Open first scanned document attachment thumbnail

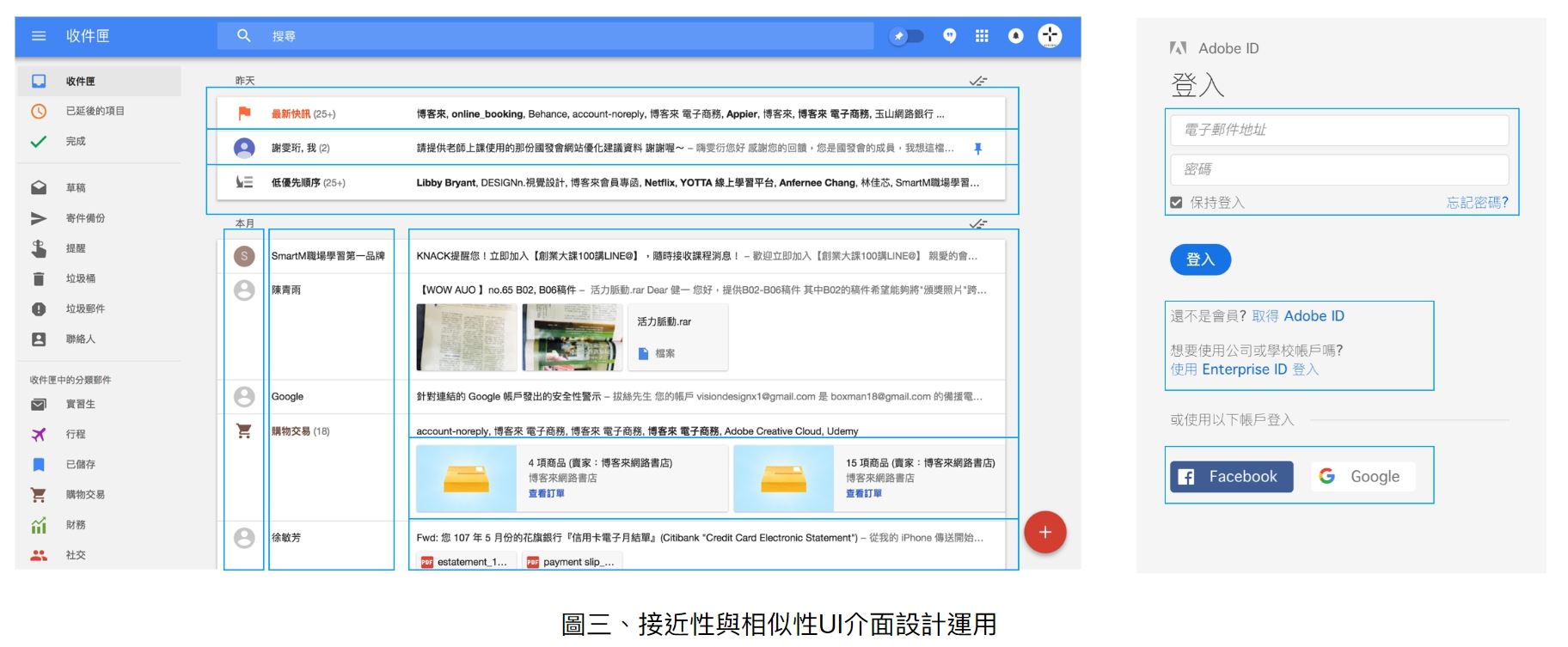pos(467,338)
